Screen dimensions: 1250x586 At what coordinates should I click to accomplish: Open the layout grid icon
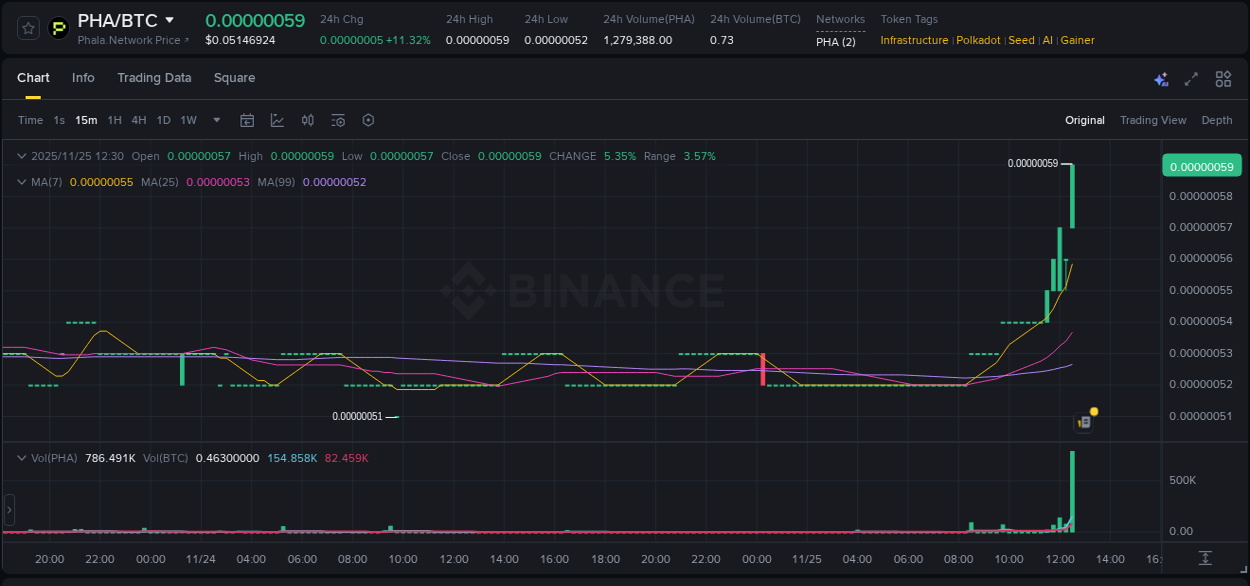(x=1222, y=78)
